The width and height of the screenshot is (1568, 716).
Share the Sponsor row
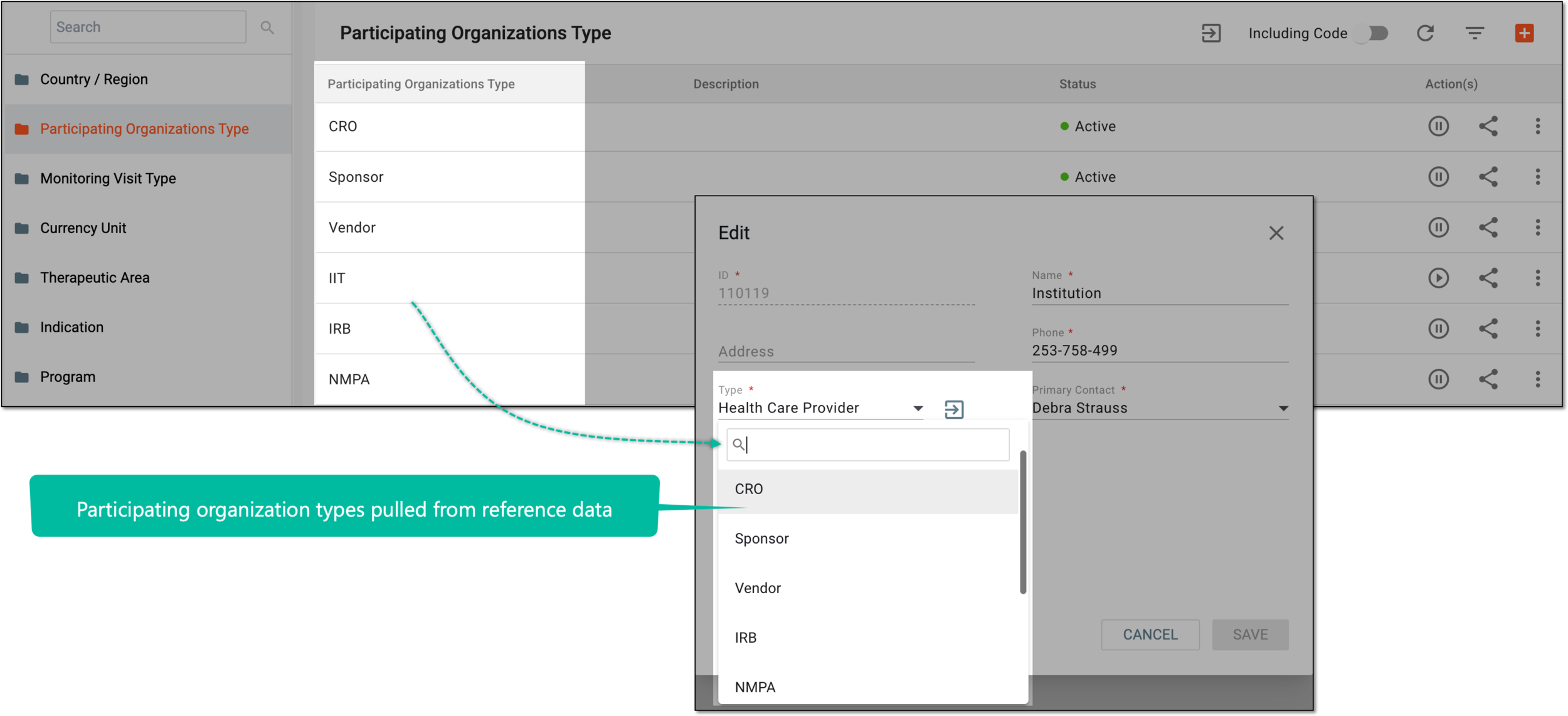1488,177
